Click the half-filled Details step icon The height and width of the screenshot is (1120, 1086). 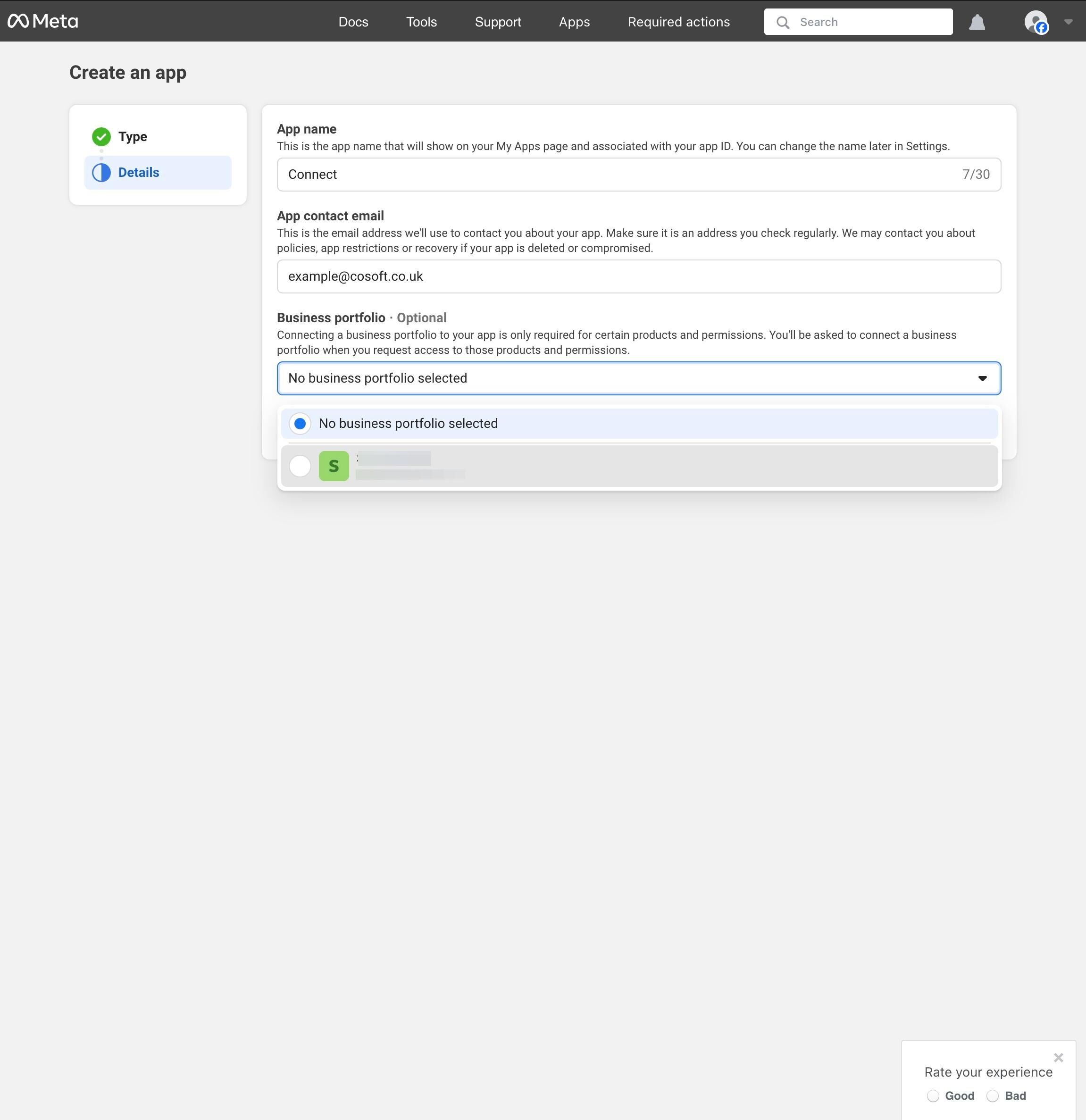pos(101,173)
